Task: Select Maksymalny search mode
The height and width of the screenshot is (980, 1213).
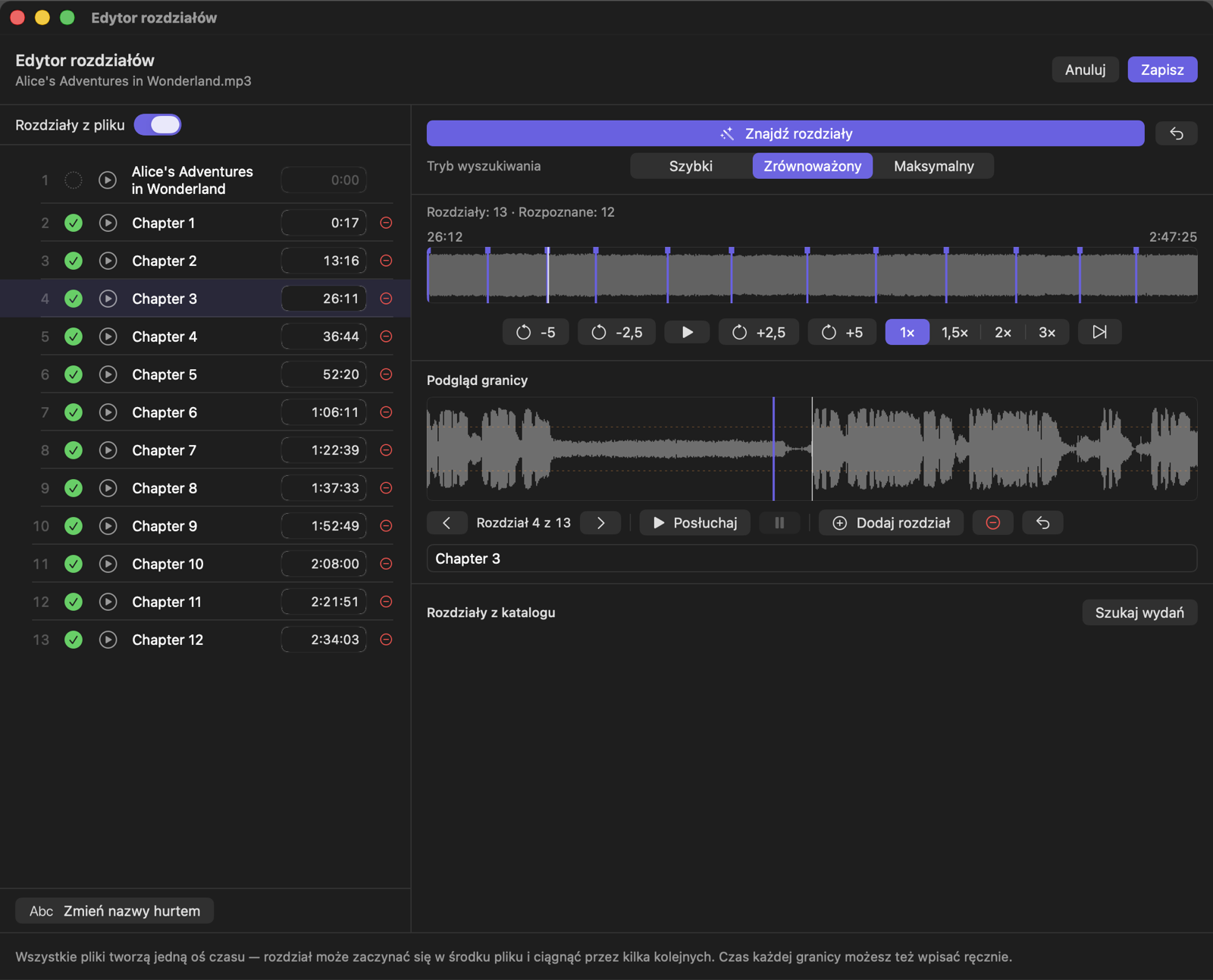Action: [934, 166]
